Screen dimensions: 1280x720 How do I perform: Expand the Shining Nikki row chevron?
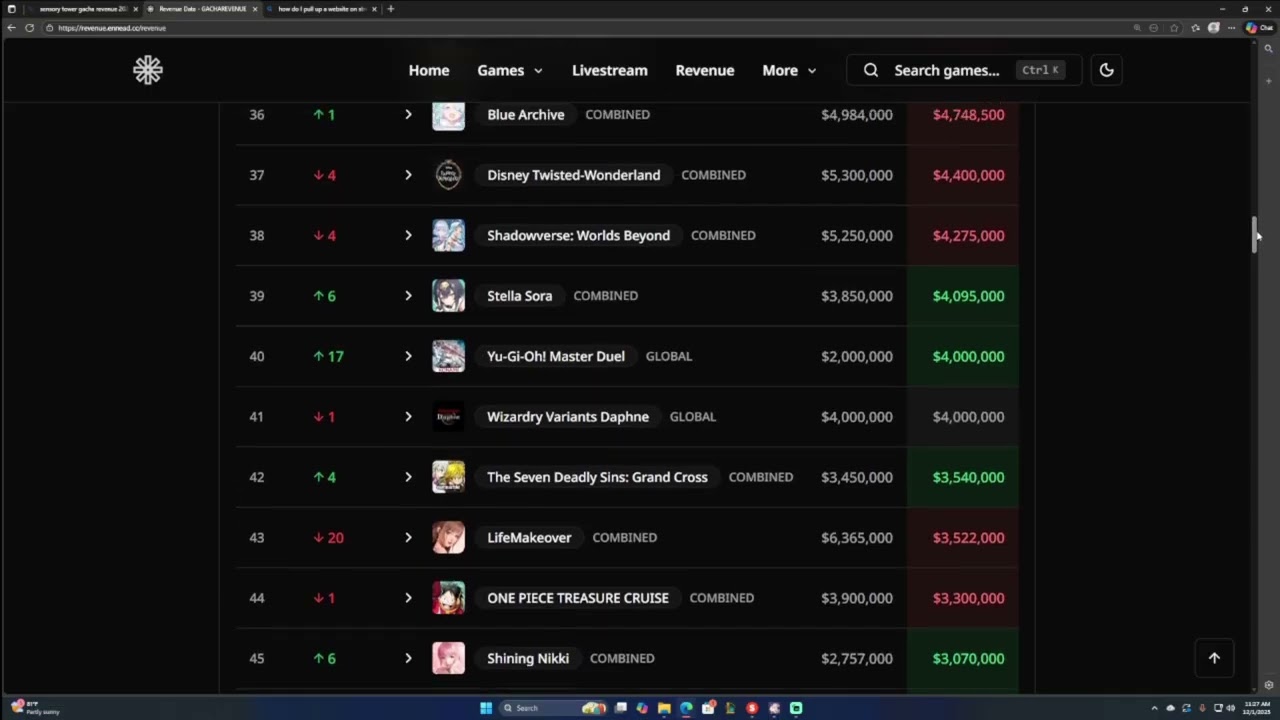click(x=408, y=658)
